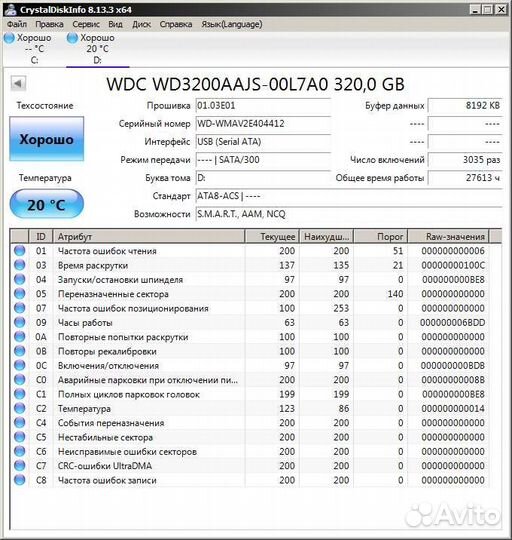Click the ID column header
Screen dimensions: 512x540
point(41,237)
